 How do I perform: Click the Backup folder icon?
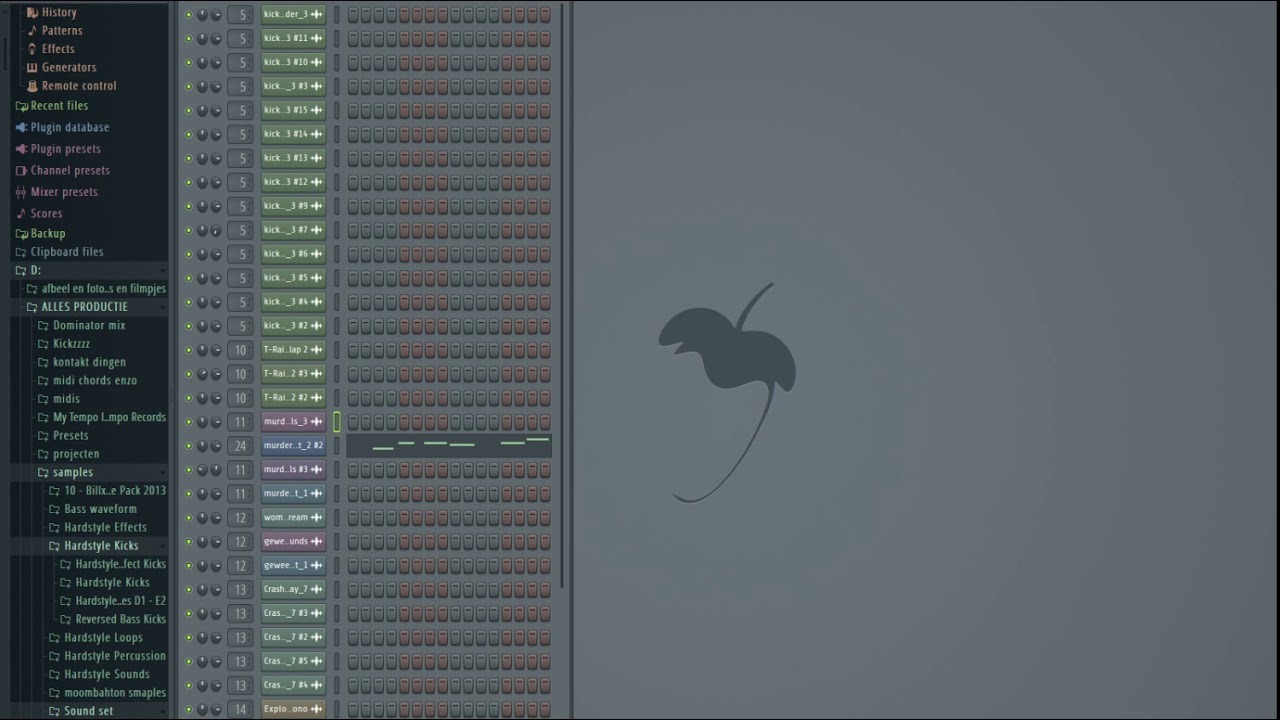point(21,234)
